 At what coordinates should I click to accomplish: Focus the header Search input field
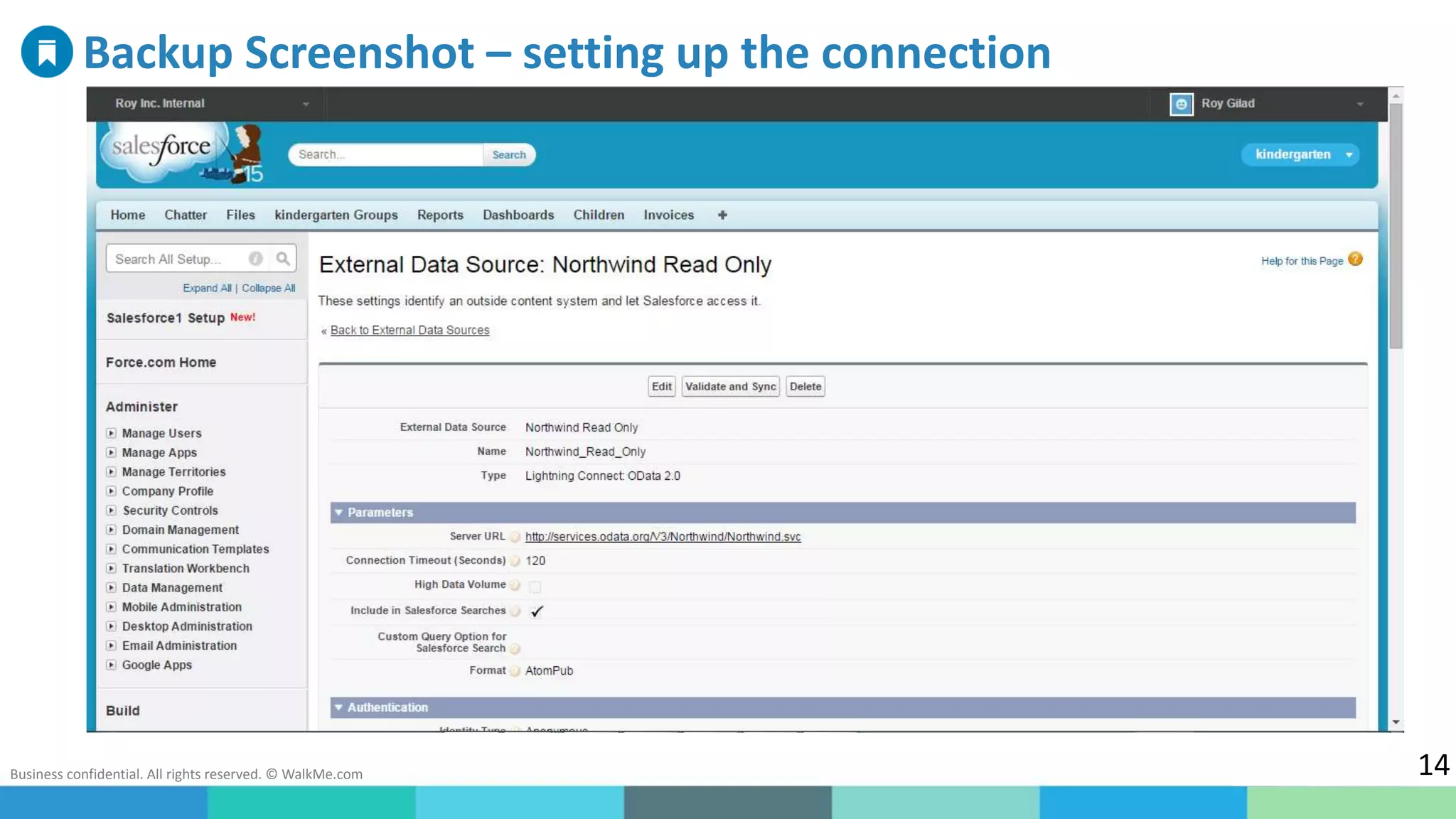[x=386, y=155]
